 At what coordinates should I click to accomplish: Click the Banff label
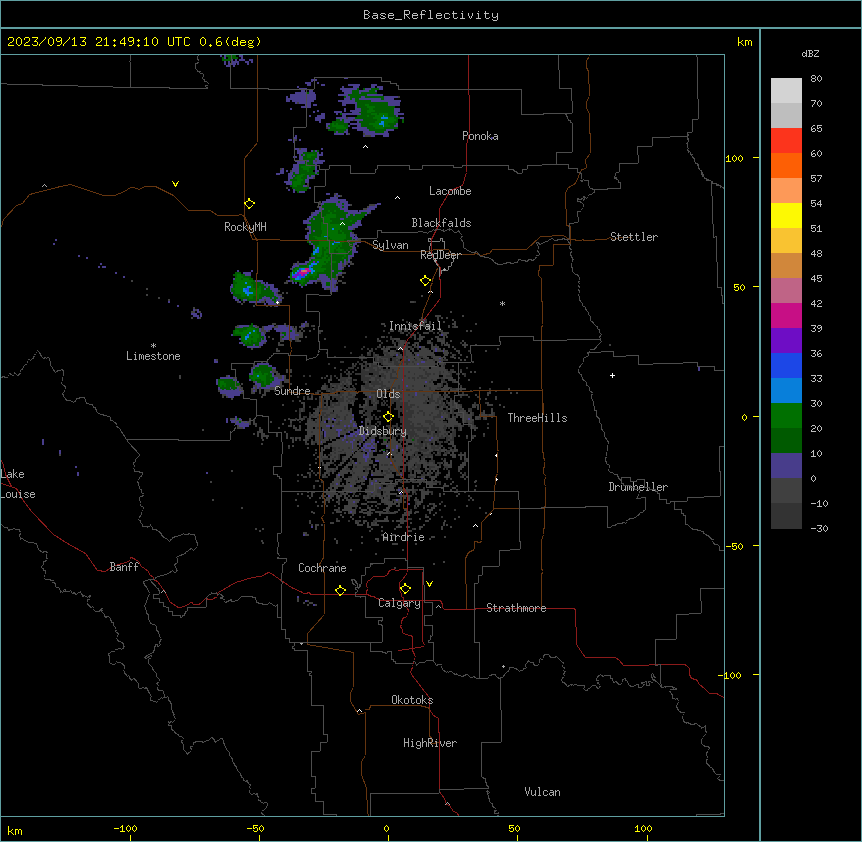124,567
